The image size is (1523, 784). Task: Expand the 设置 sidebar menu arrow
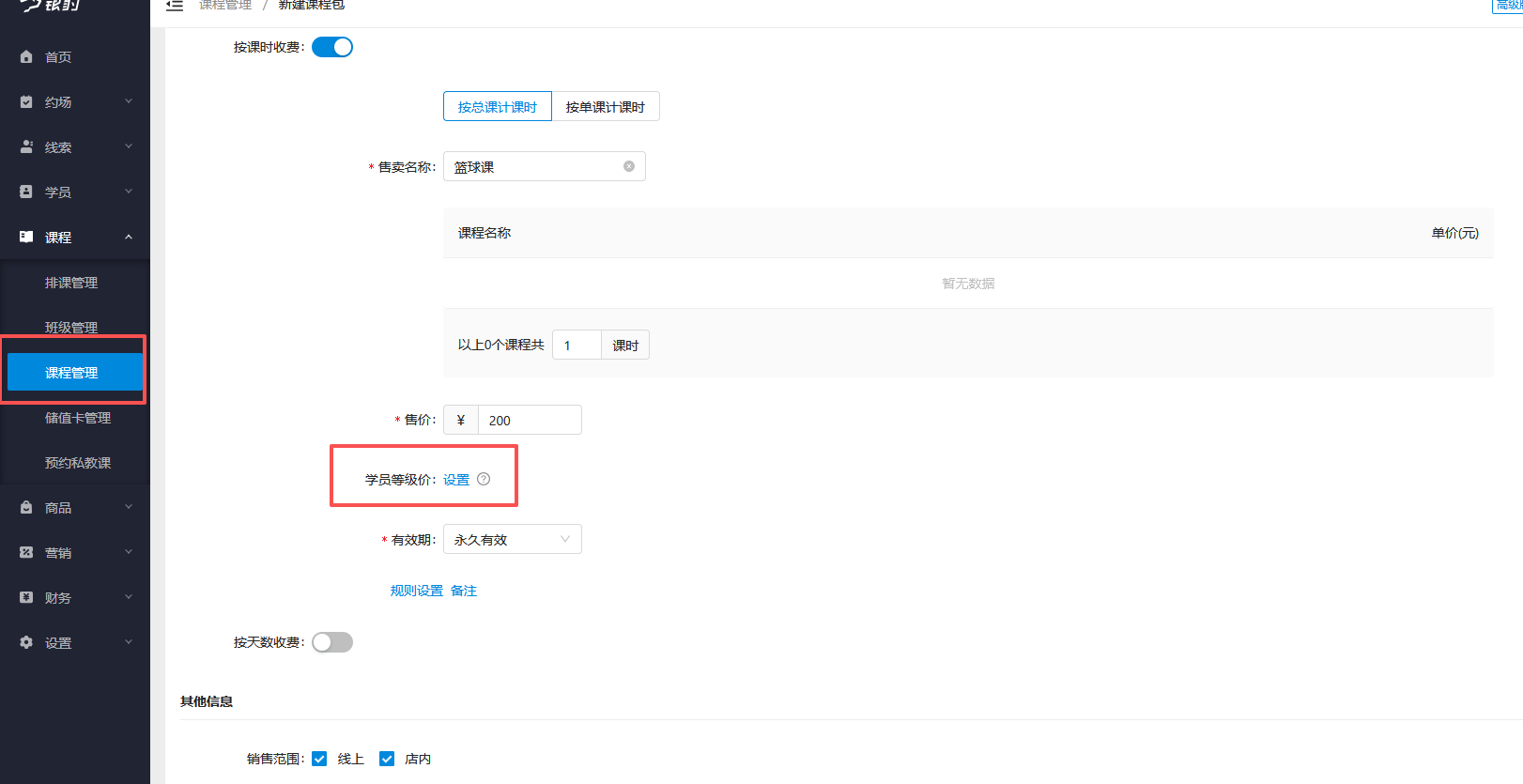pos(129,642)
